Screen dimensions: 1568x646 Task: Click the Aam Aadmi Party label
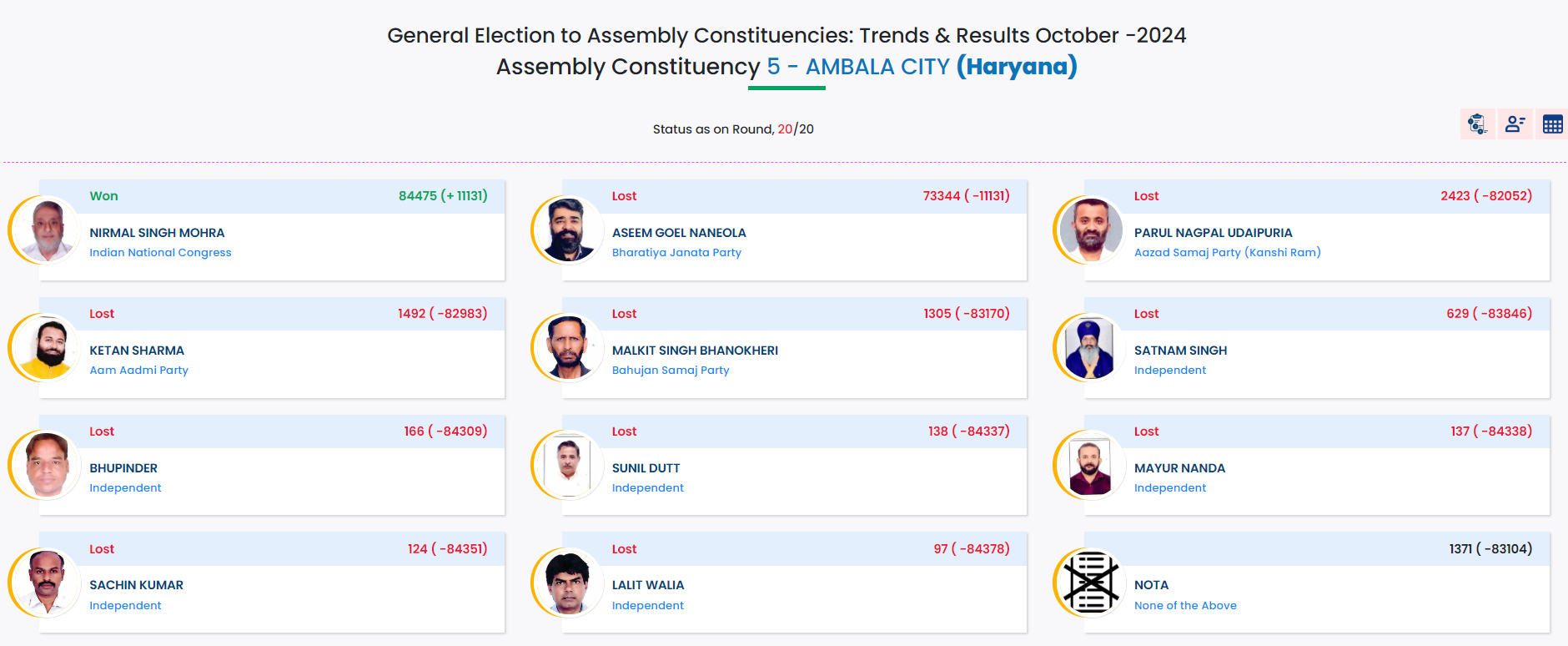click(138, 371)
